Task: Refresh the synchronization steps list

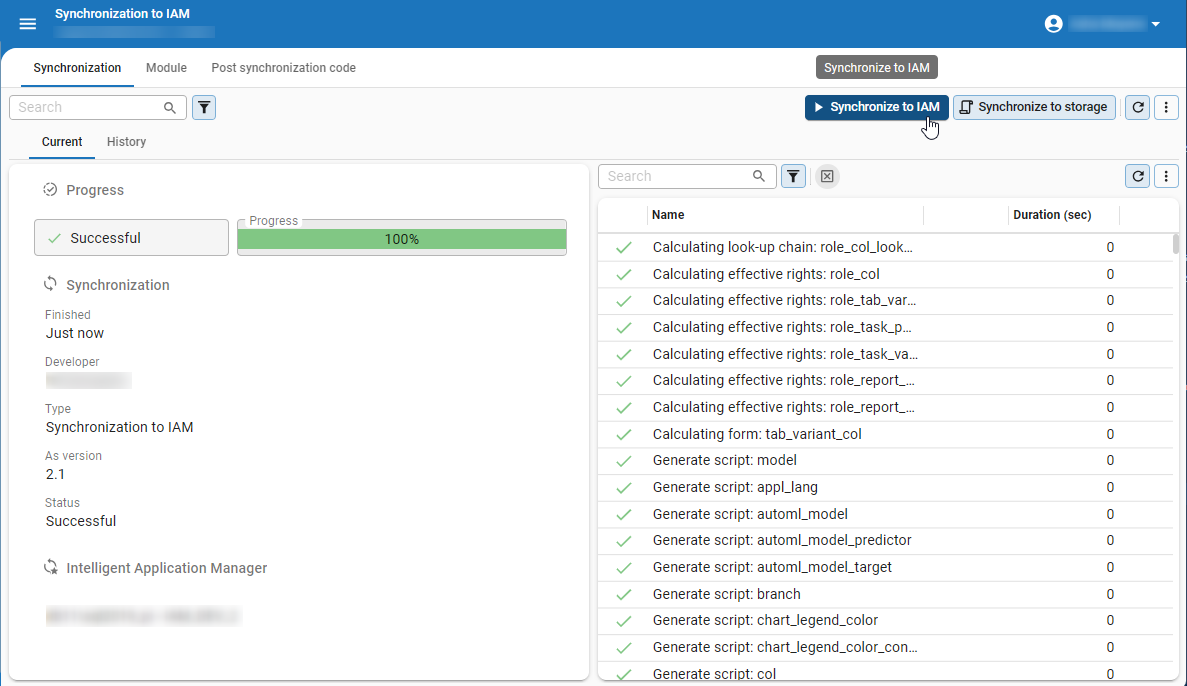Action: tap(1137, 176)
